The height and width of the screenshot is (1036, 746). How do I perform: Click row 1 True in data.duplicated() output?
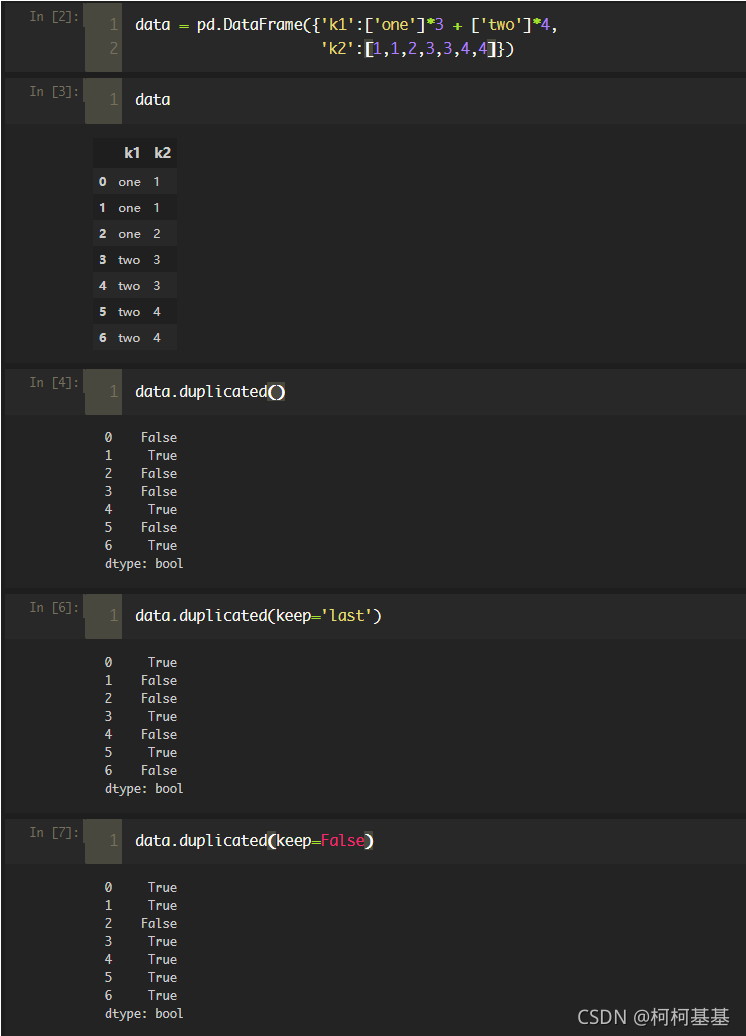click(163, 455)
